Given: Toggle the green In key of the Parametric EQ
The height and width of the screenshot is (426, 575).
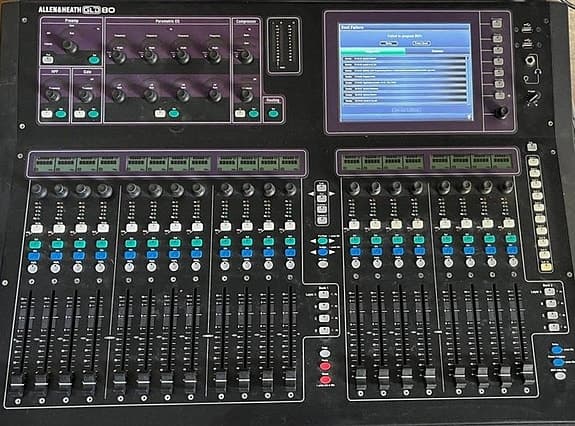Looking at the screenshot, I should 174,113.
